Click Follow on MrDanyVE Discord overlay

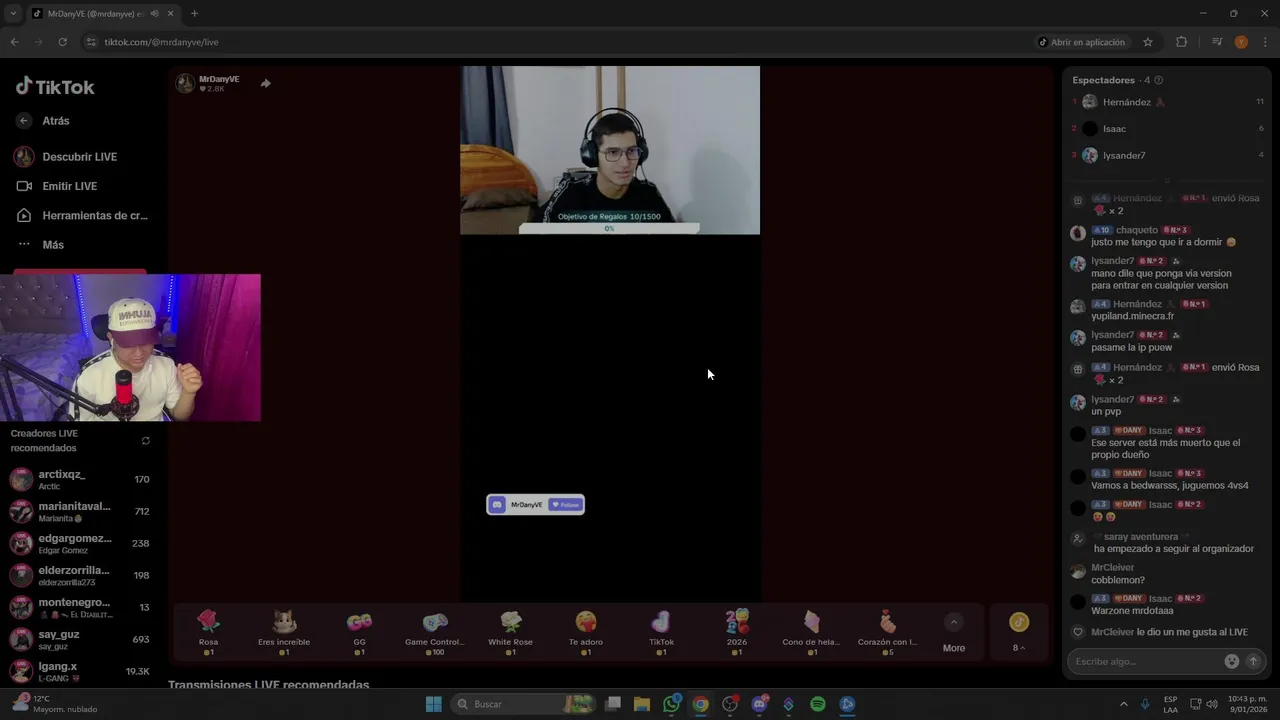click(566, 505)
